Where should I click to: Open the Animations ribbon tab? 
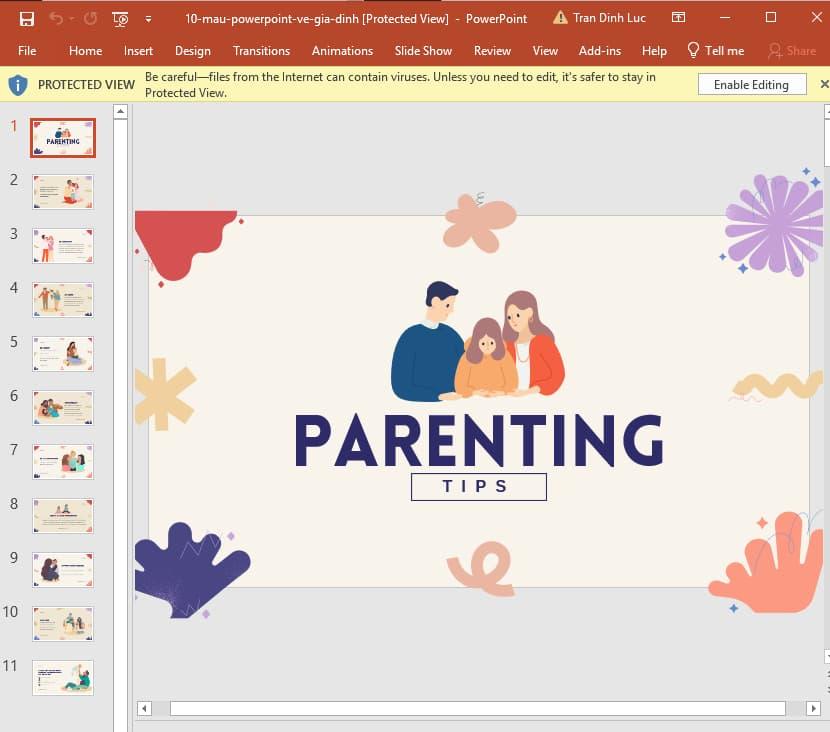pyautogui.click(x=342, y=51)
